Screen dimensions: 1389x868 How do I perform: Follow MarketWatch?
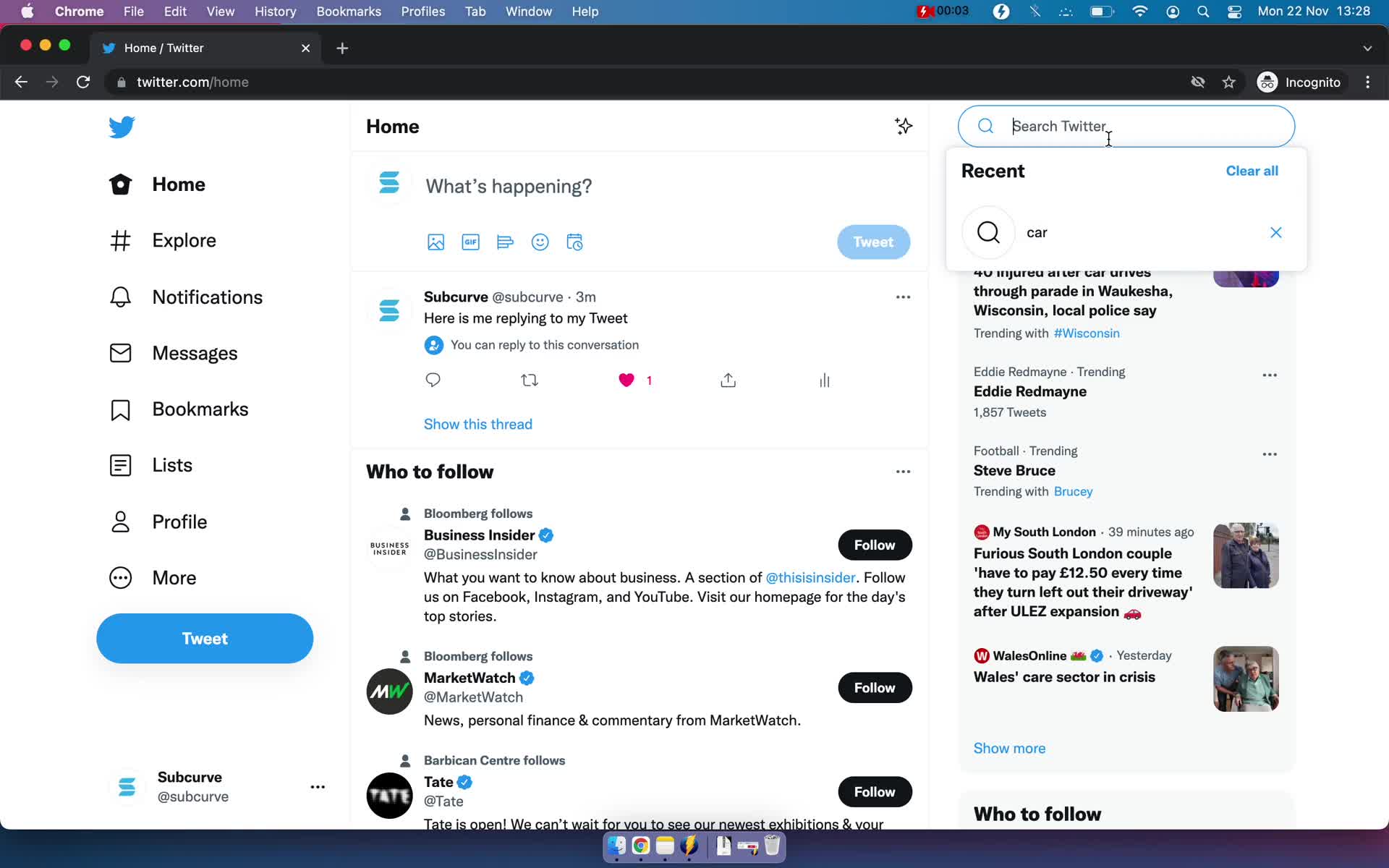coord(875,688)
